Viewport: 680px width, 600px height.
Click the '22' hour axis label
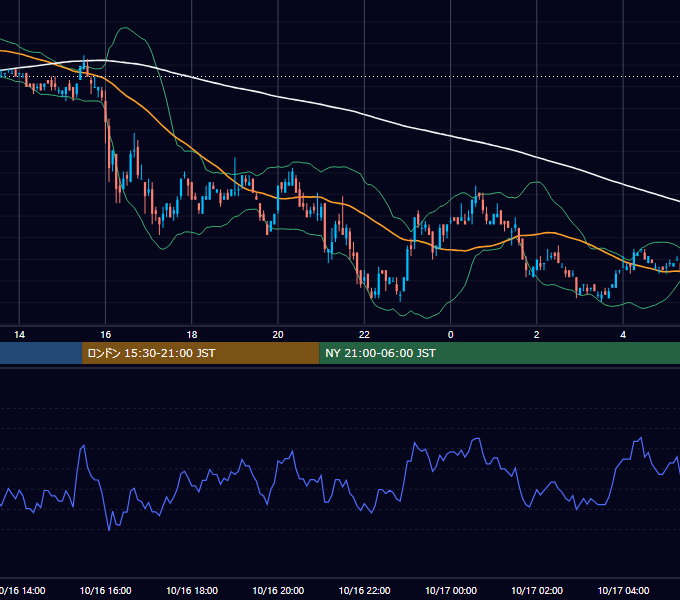tap(364, 335)
